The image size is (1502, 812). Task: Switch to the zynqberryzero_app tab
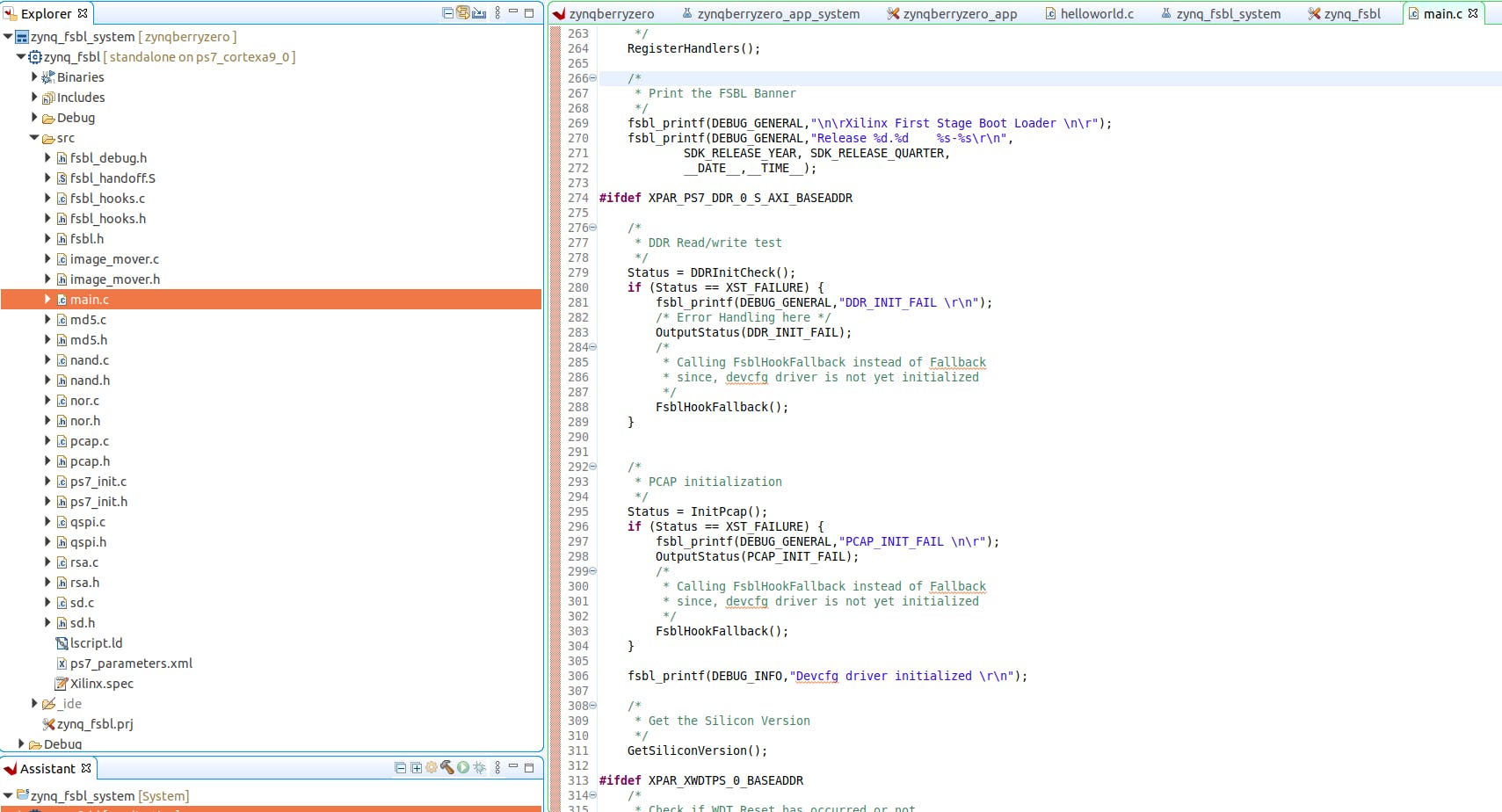953,14
